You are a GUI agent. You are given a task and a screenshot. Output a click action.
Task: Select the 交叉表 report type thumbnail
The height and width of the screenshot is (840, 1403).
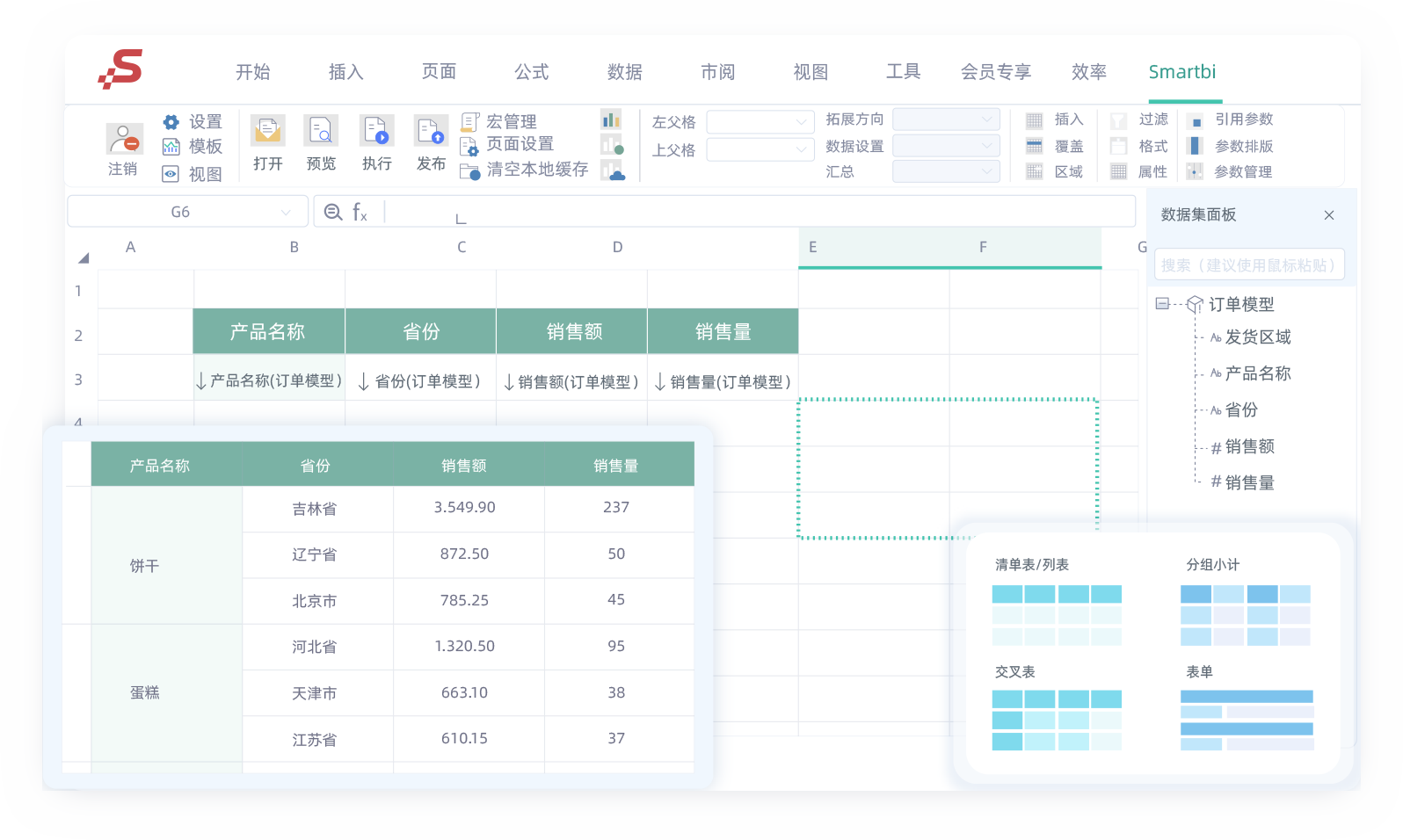click(x=1057, y=720)
